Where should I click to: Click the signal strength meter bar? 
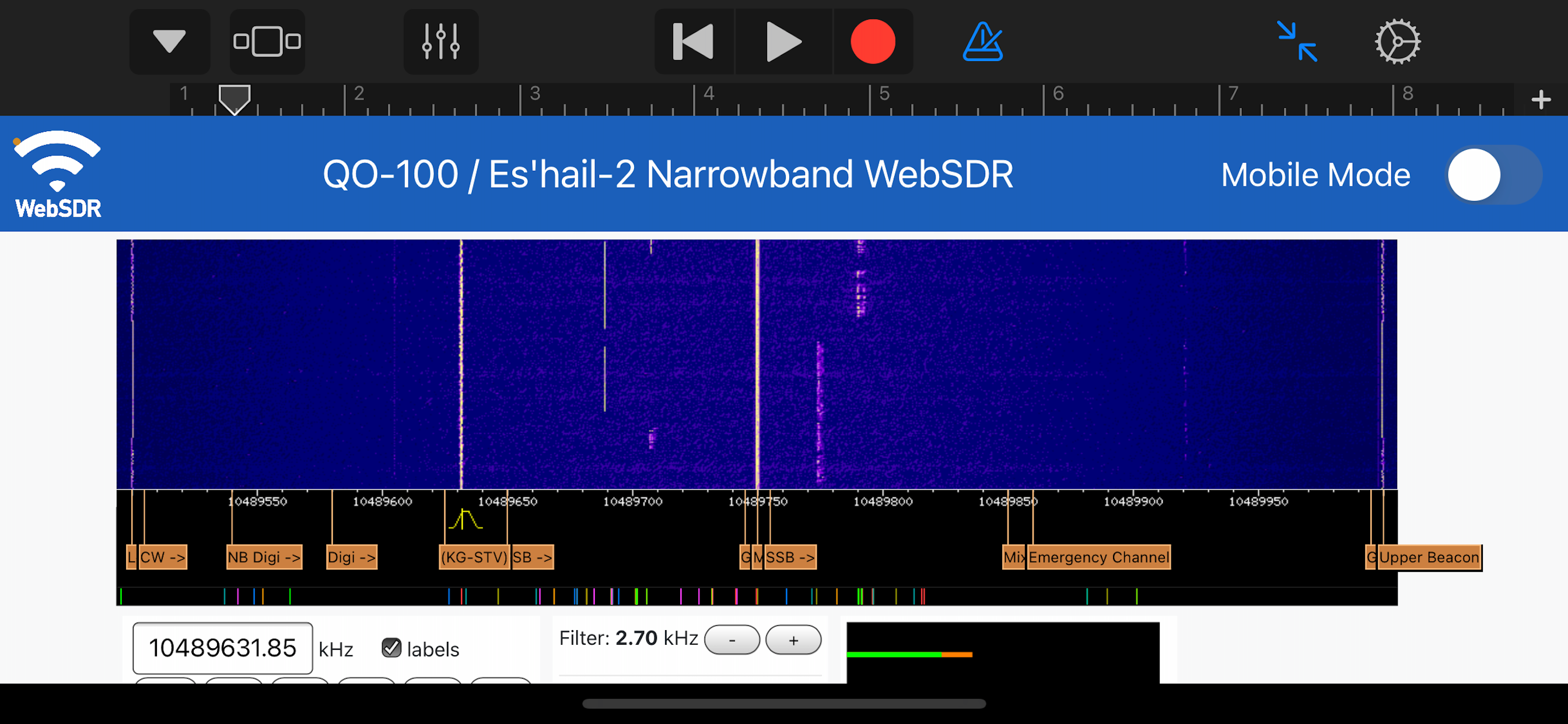pos(909,655)
